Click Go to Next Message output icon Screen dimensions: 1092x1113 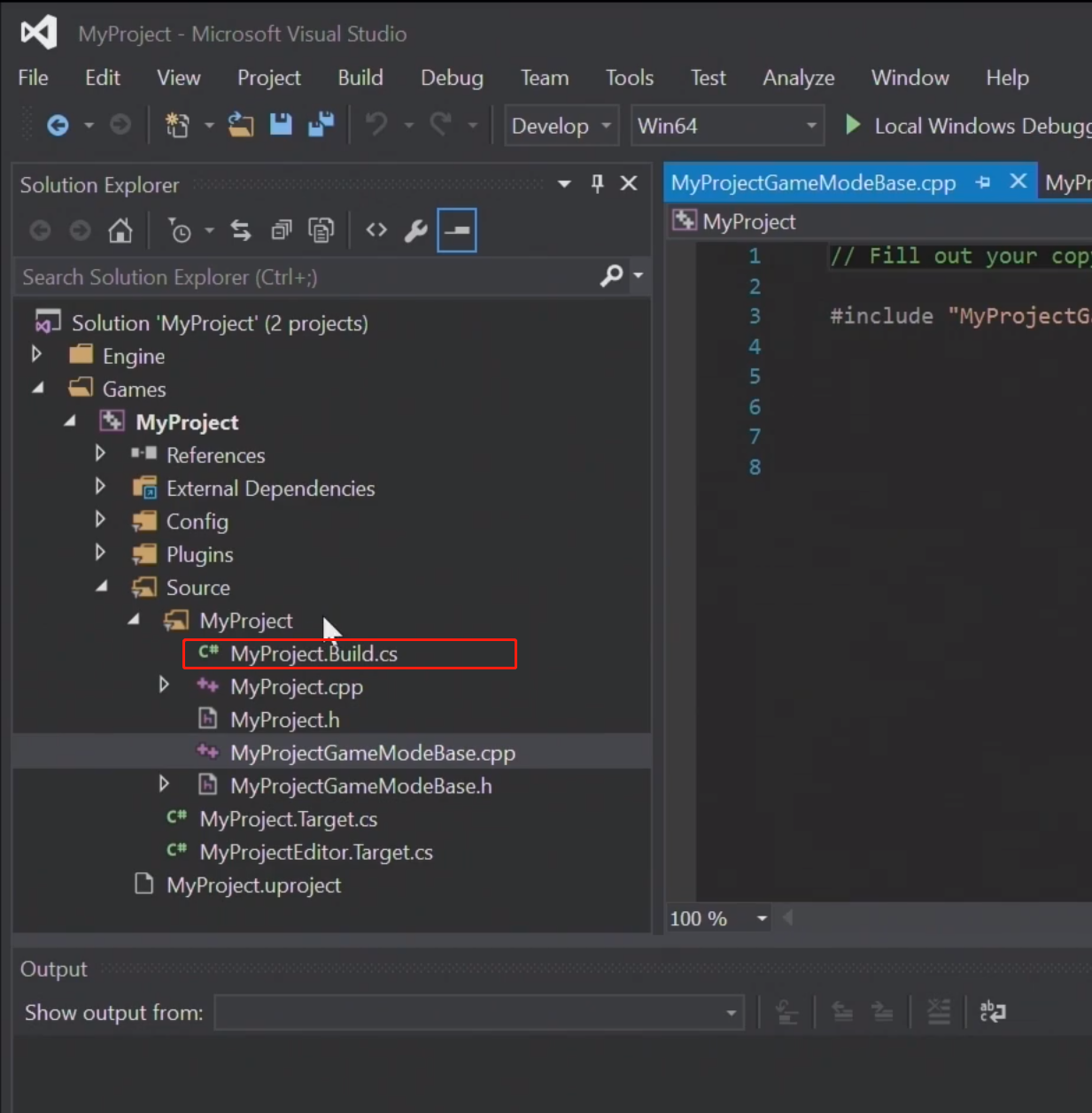coord(883,1011)
